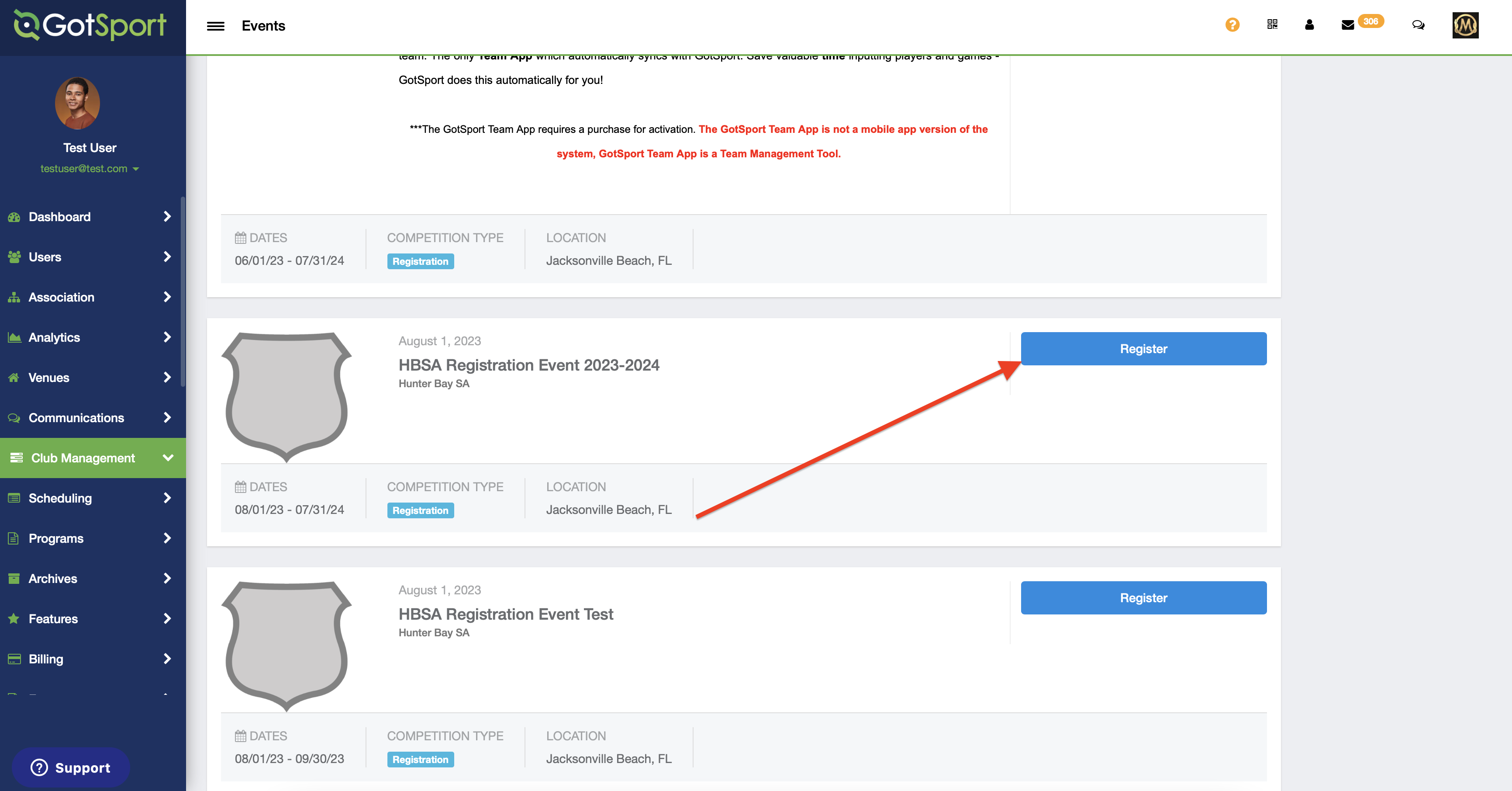This screenshot has height=791, width=1512.
Task: Expand the Scheduling menu chevron
Action: pos(167,498)
